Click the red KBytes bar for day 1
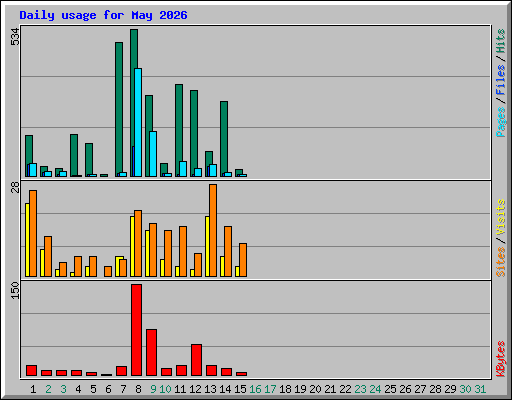The width and height of the screenshot is (512, 400). [31, 370]
